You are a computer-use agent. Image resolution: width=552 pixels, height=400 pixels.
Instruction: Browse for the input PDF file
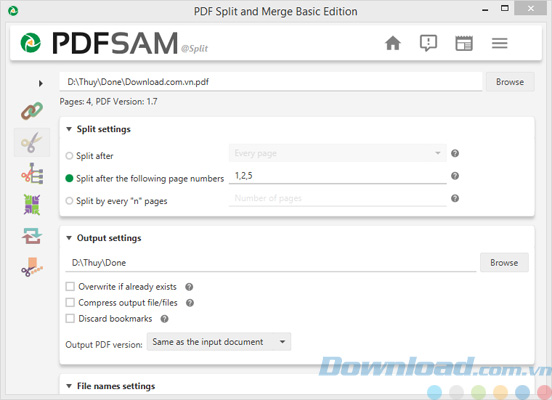[x=510, y=82]
